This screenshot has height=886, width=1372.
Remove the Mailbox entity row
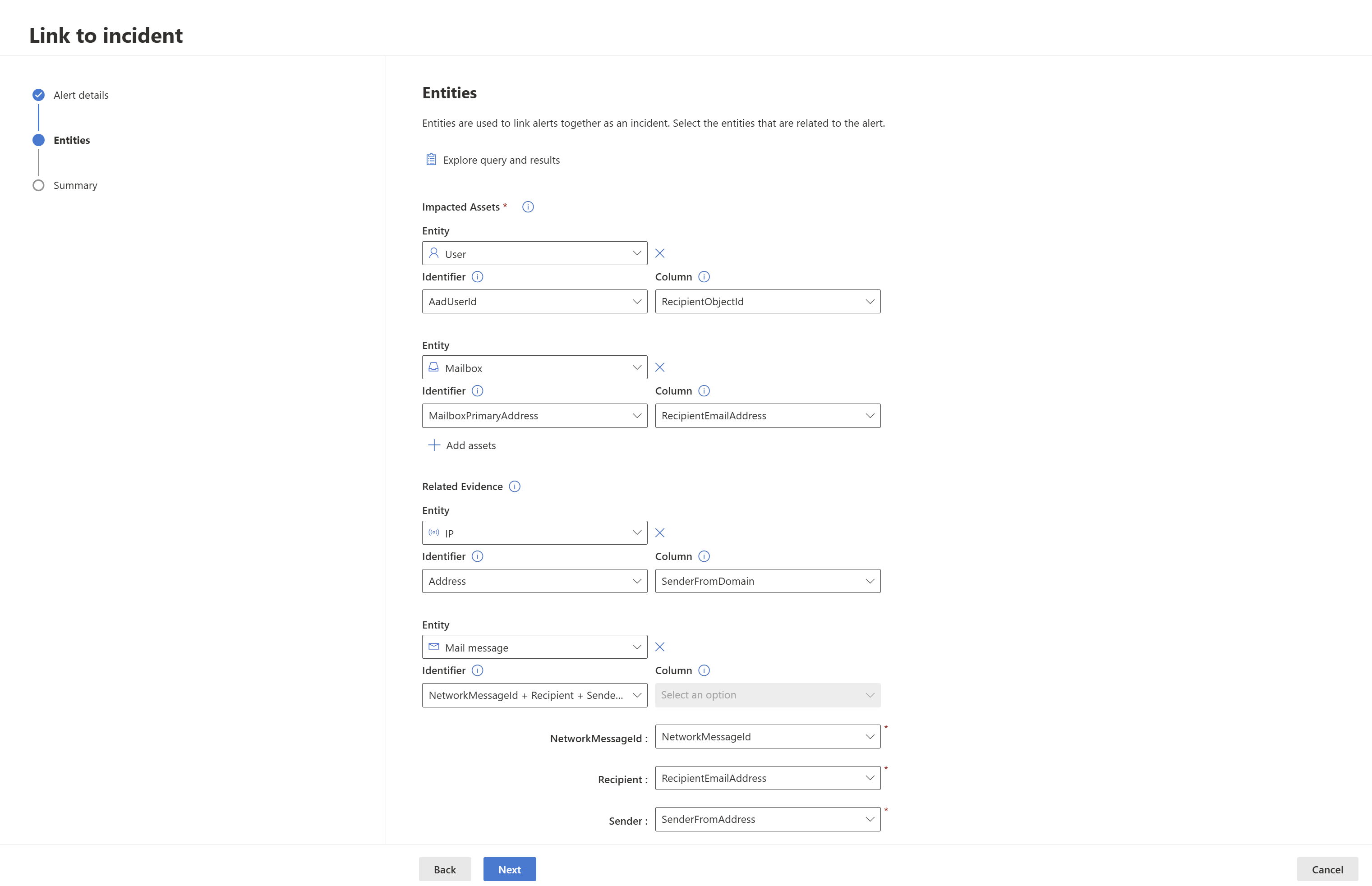(x=659, y=367)
